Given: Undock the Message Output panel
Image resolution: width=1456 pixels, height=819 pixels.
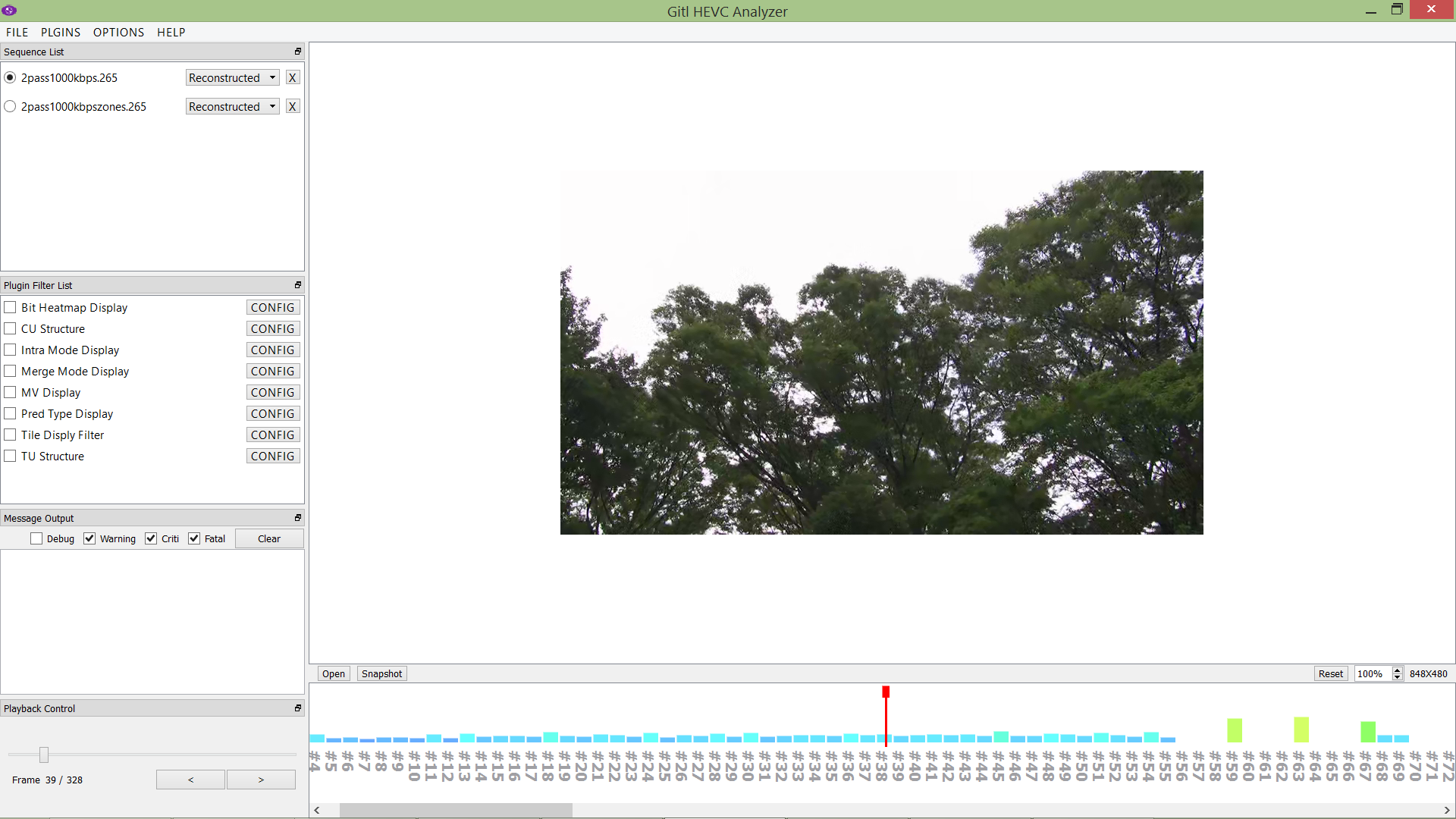Looking at the screenshot, I should point(298,518).
